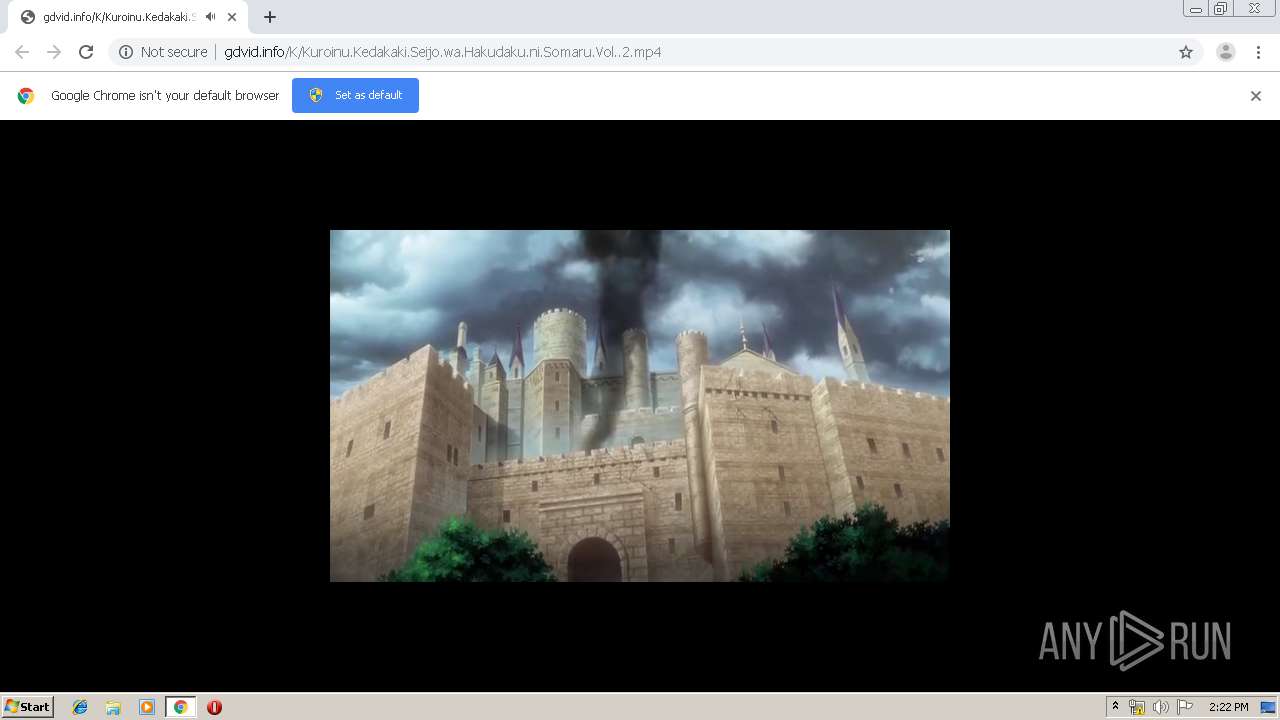The height and width of the screenshot is (720, 1280).
Task: Go forward using the forward arrow
Action: click(x=54, y=52)
